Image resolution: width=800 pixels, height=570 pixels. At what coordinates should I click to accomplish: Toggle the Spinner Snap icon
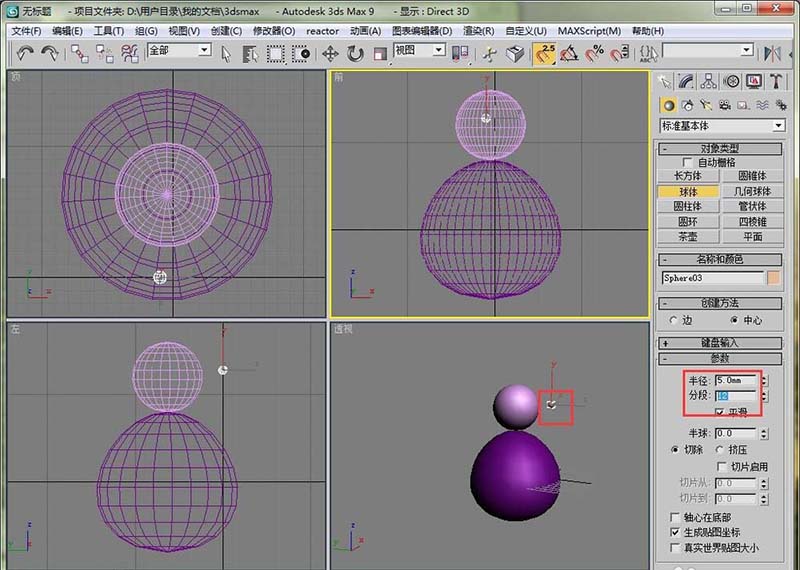(x=618, y=53)
